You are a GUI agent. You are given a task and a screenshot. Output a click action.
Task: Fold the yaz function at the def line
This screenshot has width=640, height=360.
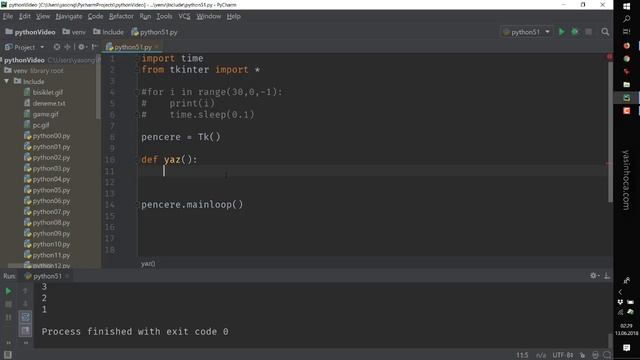click(x=138, y=160)
